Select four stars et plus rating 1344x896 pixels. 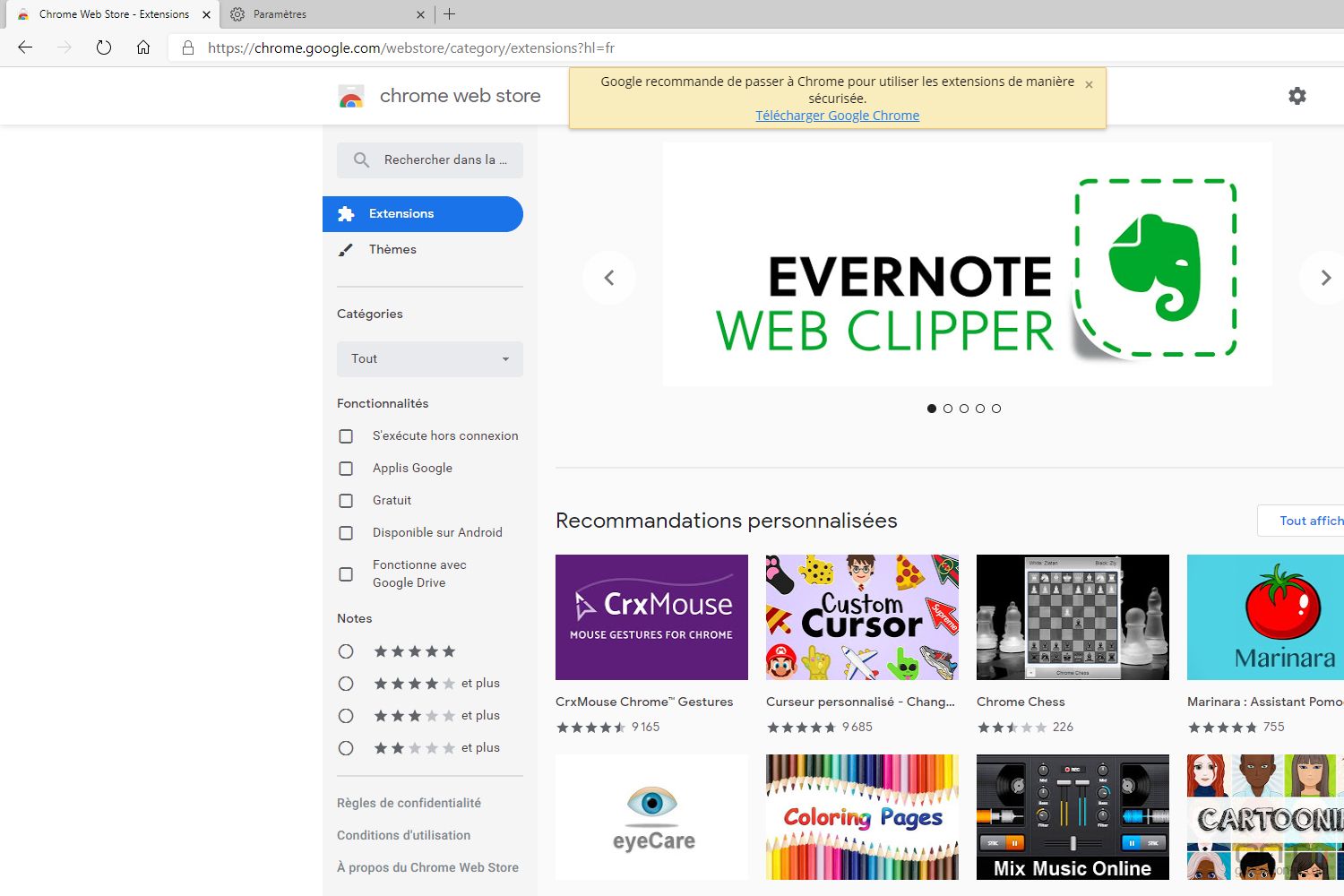point(346,684)
